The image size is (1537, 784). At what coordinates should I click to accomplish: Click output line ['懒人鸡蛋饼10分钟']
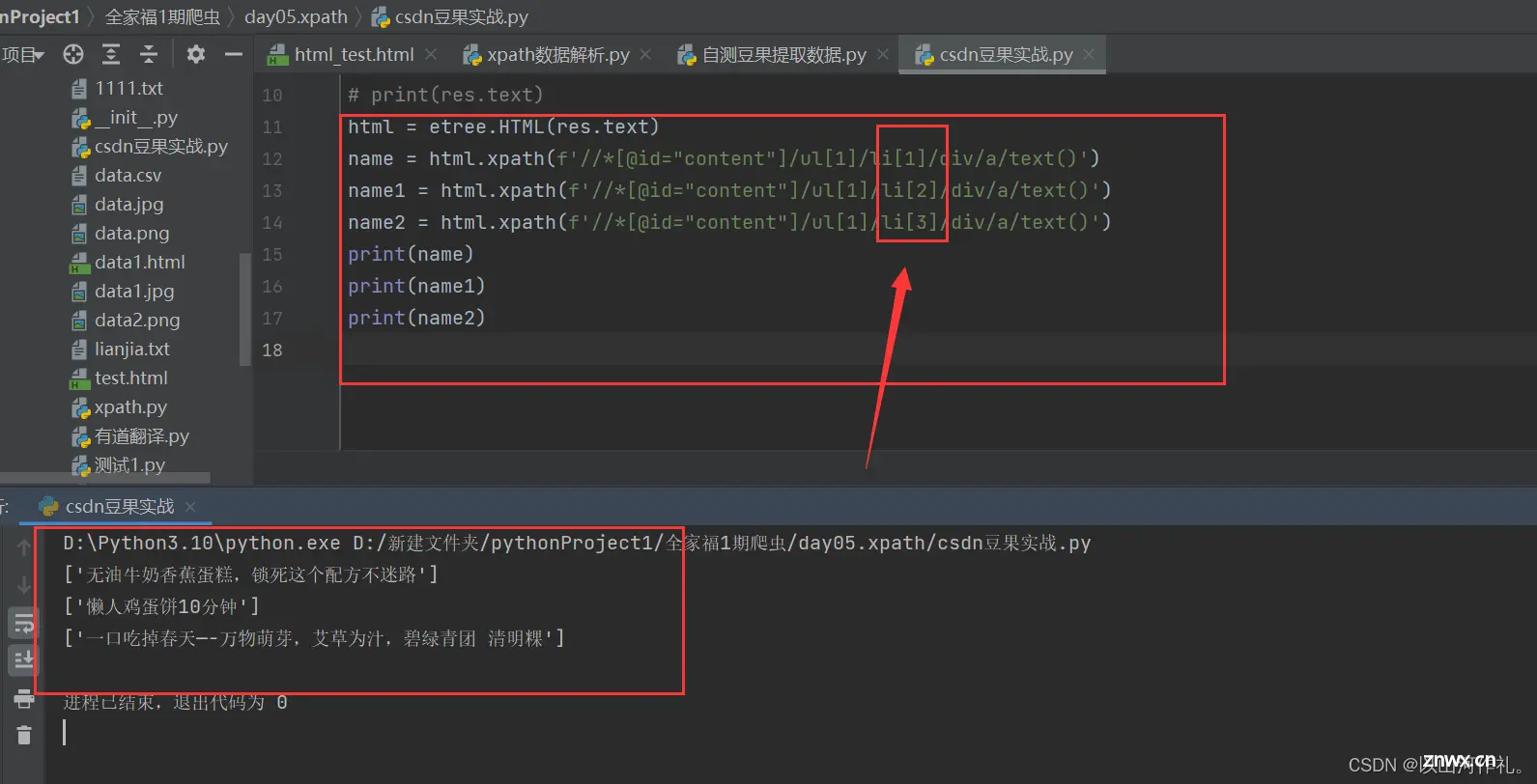[x=161, y=606]
